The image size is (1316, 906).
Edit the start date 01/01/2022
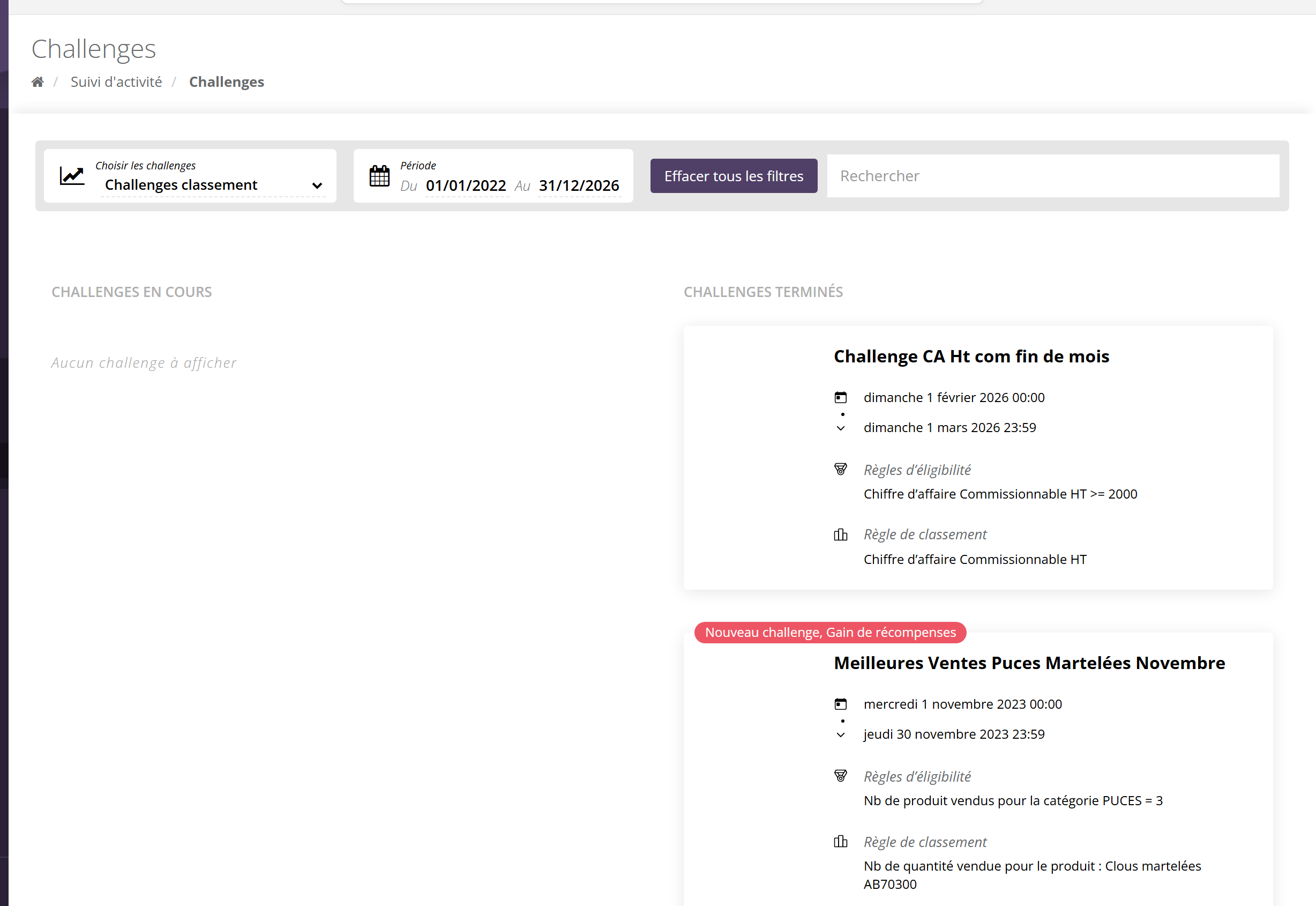click(466, 185)
